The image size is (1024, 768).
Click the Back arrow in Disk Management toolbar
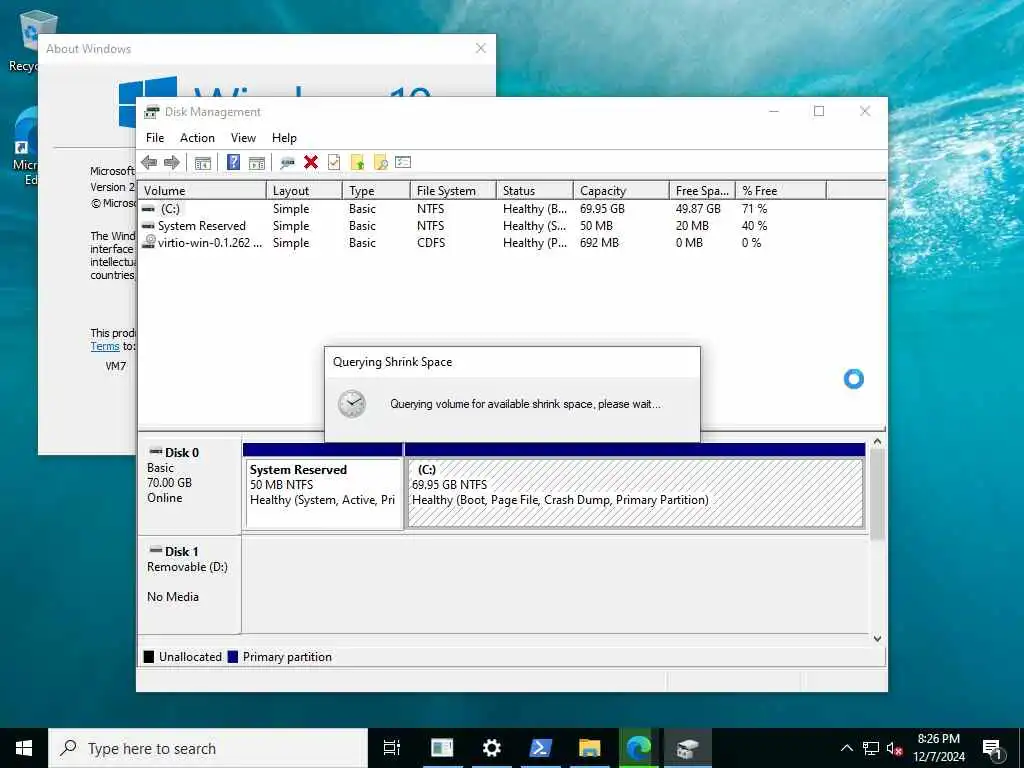(x=149, y=163)
